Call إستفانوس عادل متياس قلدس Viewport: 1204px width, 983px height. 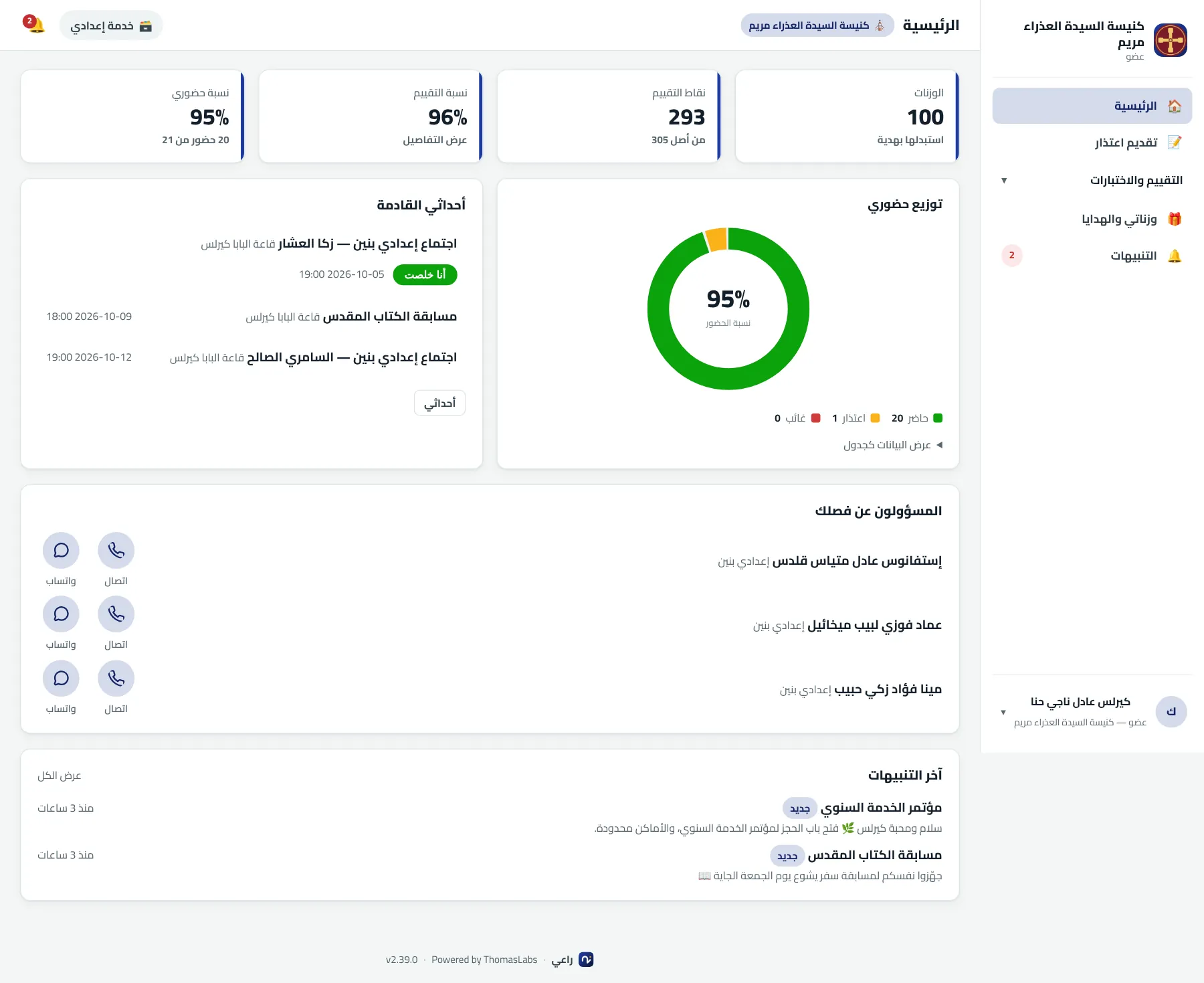[116, 550]
